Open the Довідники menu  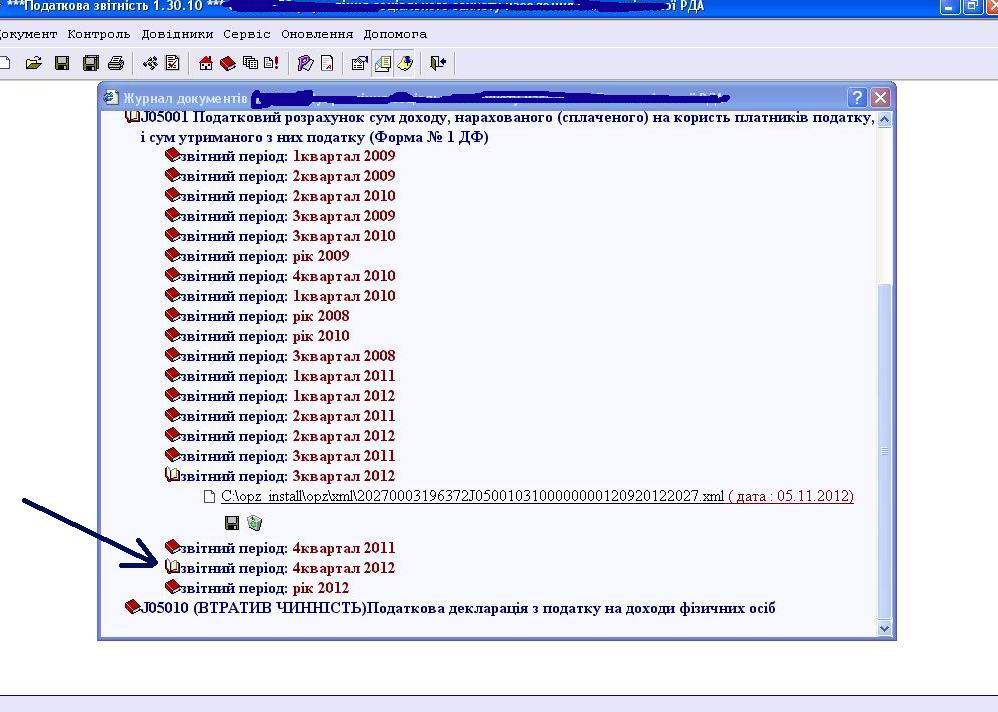pyautogui.click(x=177, y=33)
